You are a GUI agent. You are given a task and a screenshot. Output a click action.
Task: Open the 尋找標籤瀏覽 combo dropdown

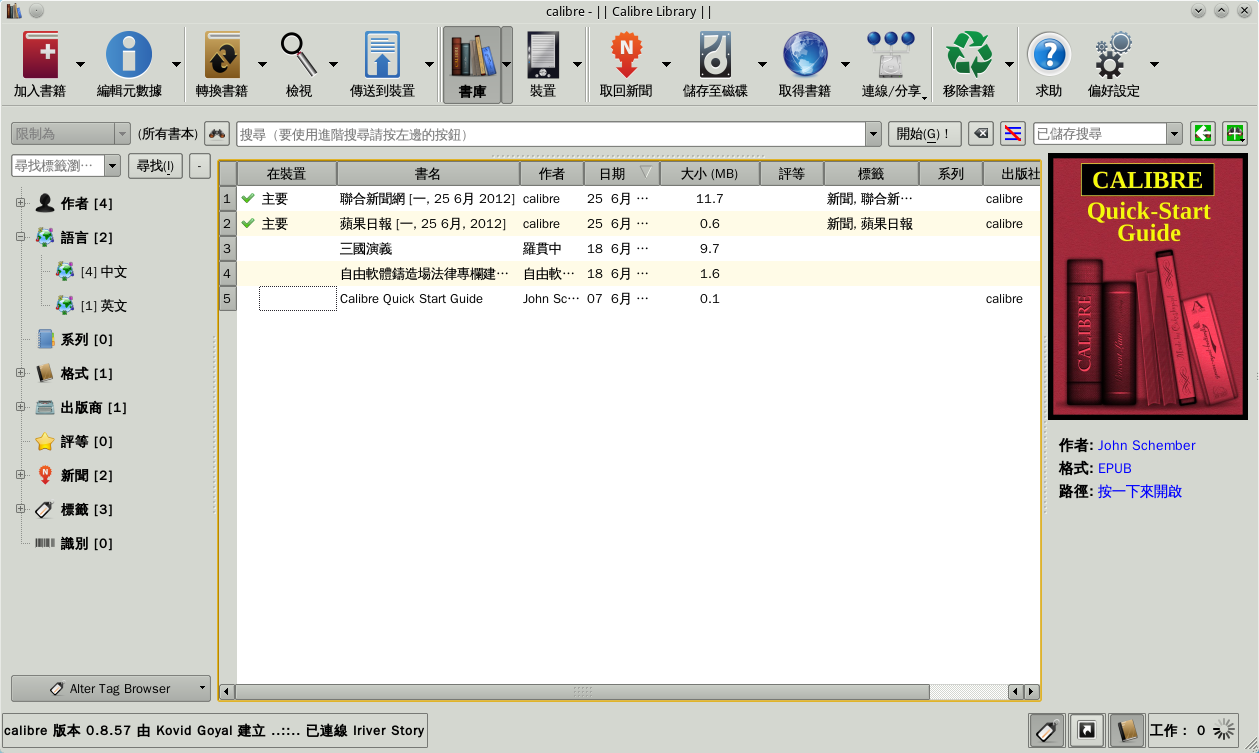click(x=112, y=166)
